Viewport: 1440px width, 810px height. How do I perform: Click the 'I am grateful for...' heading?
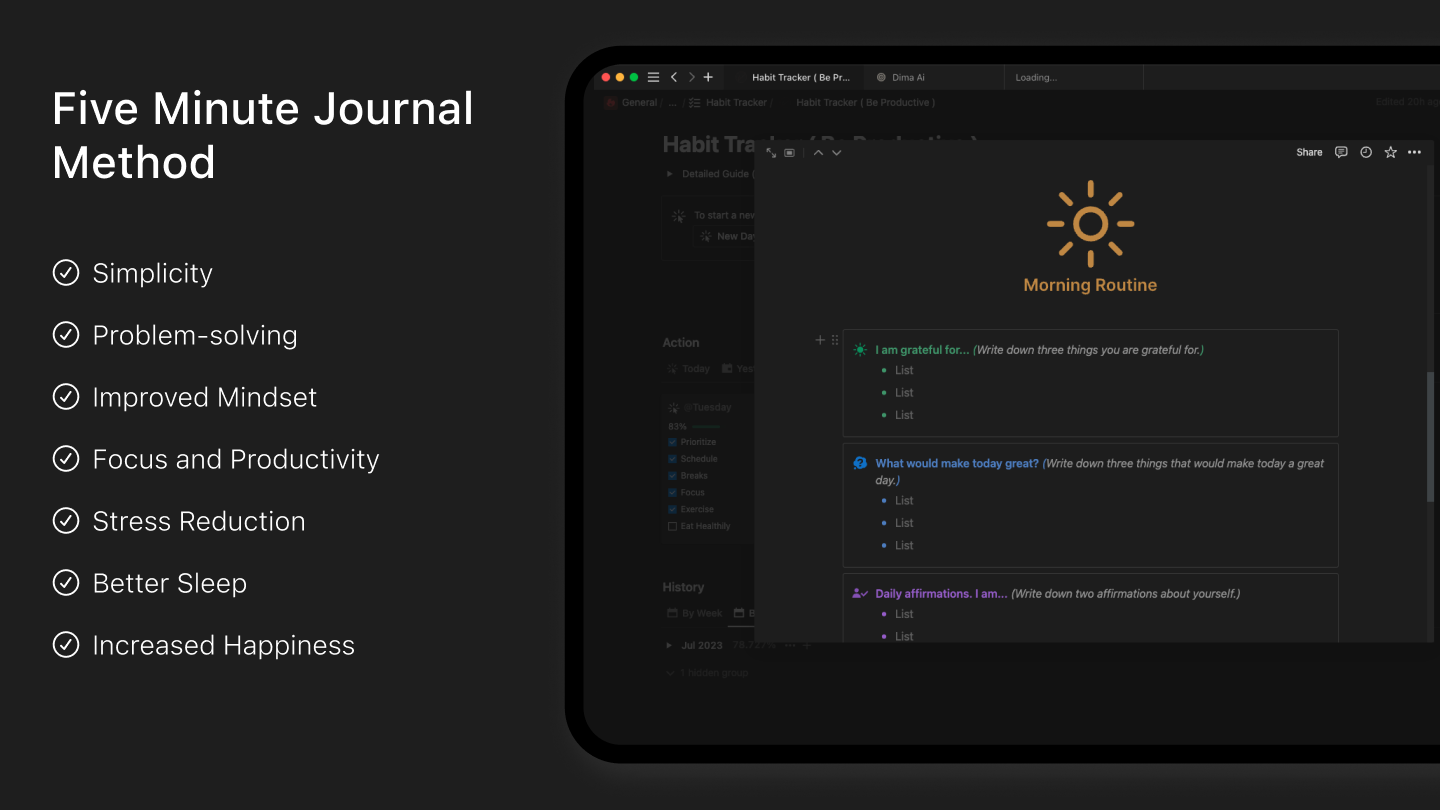922,350
